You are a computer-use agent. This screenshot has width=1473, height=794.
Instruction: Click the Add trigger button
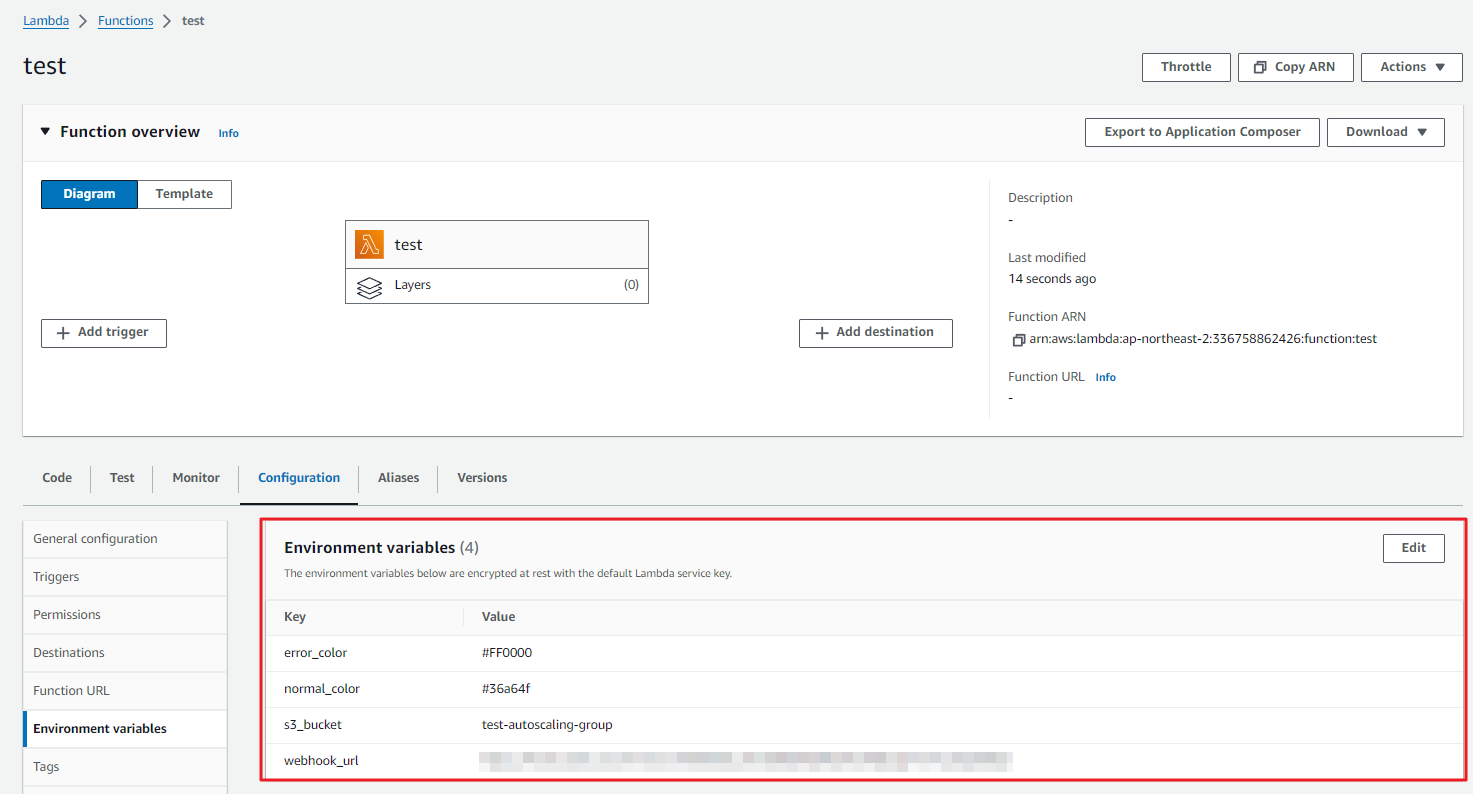pyautogui.click(x=104, y=333)
